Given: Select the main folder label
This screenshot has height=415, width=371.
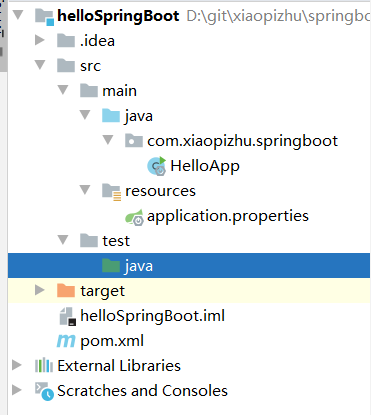Looking at the screenshot, I should pos(119,91).
